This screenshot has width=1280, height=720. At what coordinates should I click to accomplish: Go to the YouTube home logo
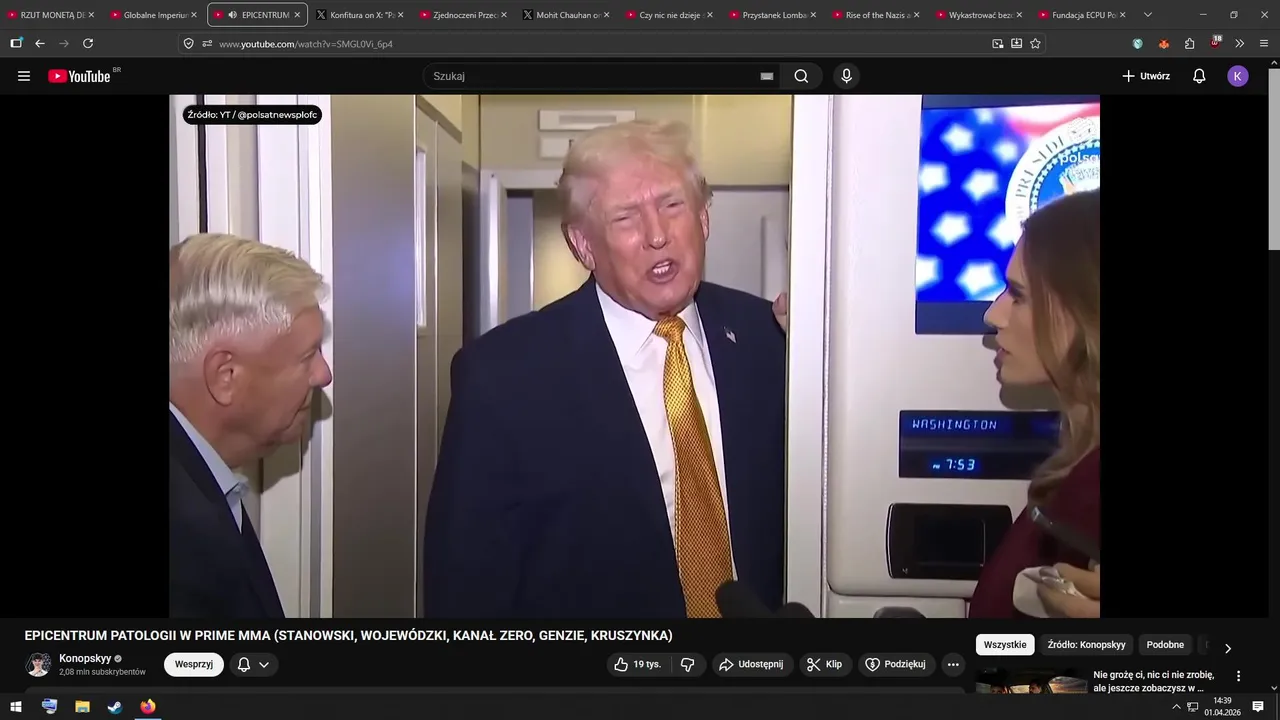(x=80, y=76)
